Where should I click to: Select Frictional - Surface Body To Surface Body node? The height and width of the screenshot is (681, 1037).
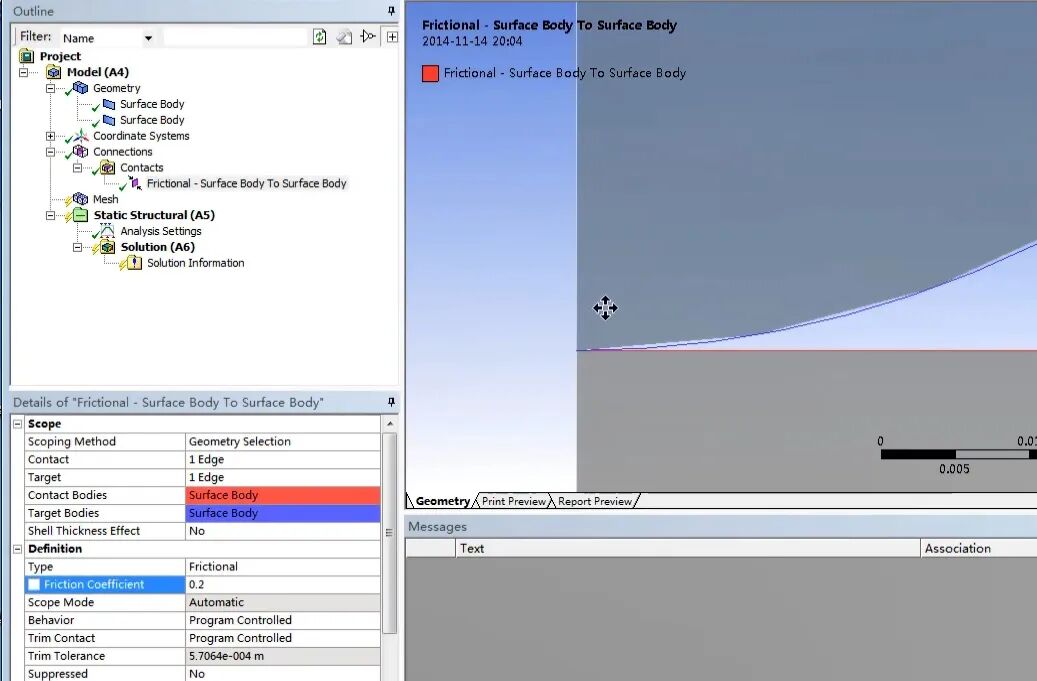click(247, 183)
